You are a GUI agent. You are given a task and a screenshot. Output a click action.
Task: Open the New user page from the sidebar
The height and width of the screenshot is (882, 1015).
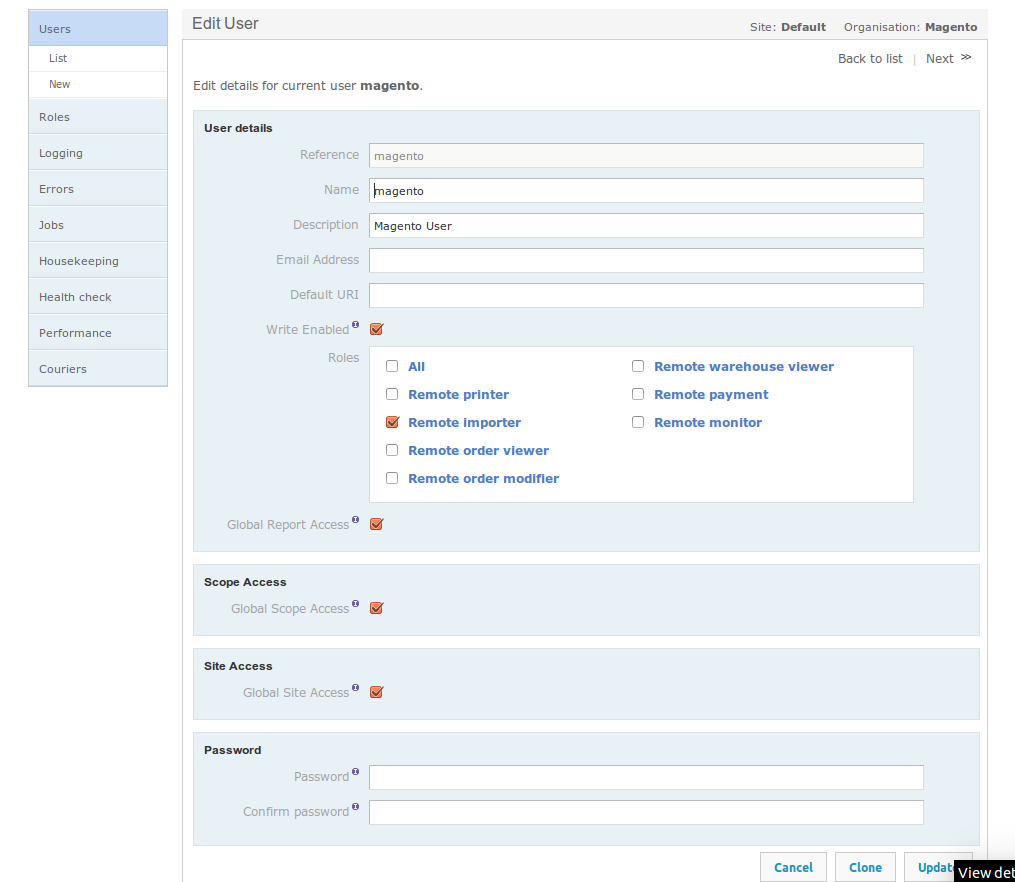click(59, 84)
